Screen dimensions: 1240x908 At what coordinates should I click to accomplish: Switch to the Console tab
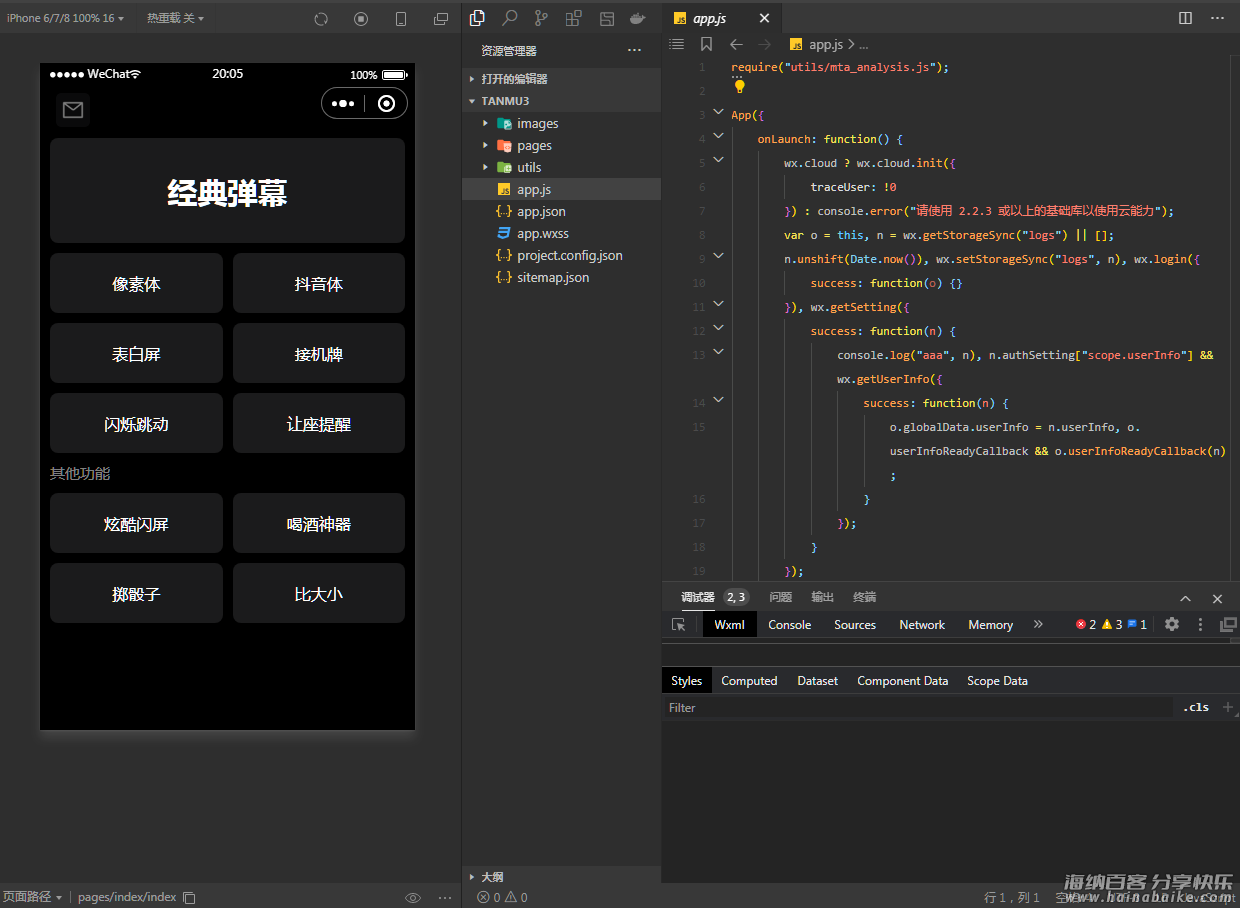click(789, 624)
